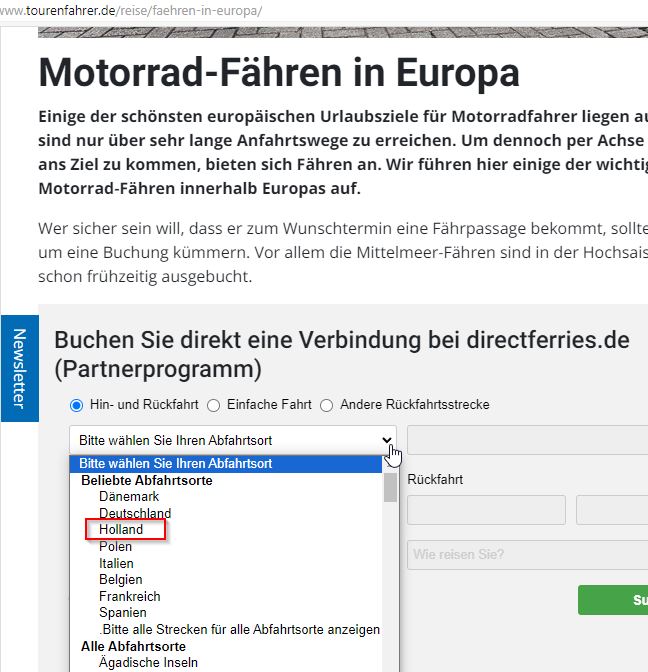Viewport: 648px width, 672px height.
Task: Select the Andere Rückfahrtsstrecke radio button
Action: click(x=327, y=405)
